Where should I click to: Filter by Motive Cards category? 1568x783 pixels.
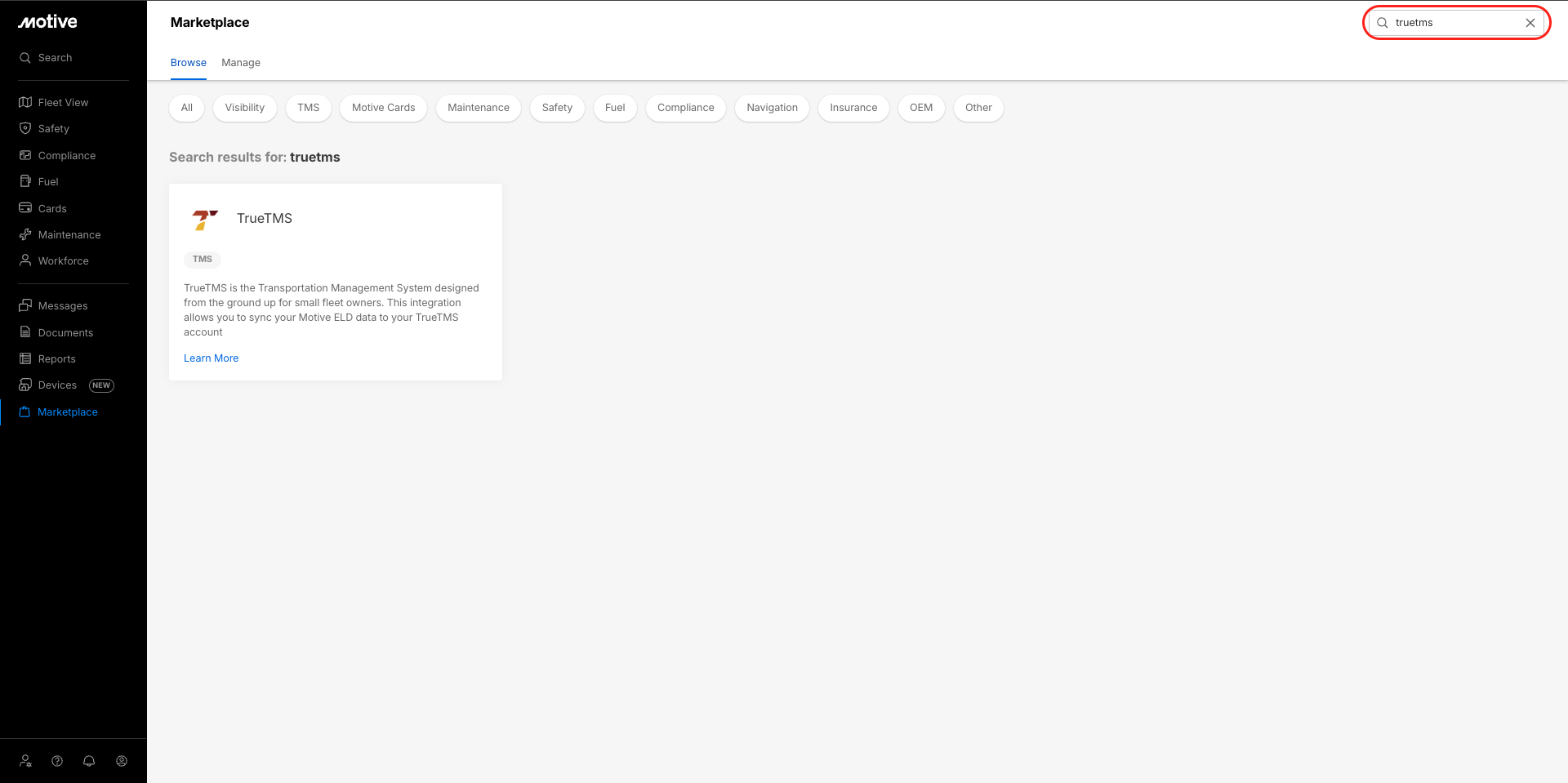click(384, 108)
